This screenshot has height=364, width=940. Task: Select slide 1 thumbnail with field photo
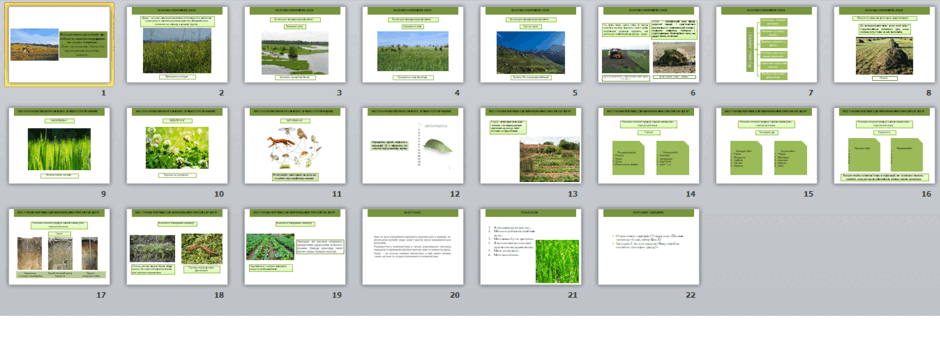[x=59, y=44]
